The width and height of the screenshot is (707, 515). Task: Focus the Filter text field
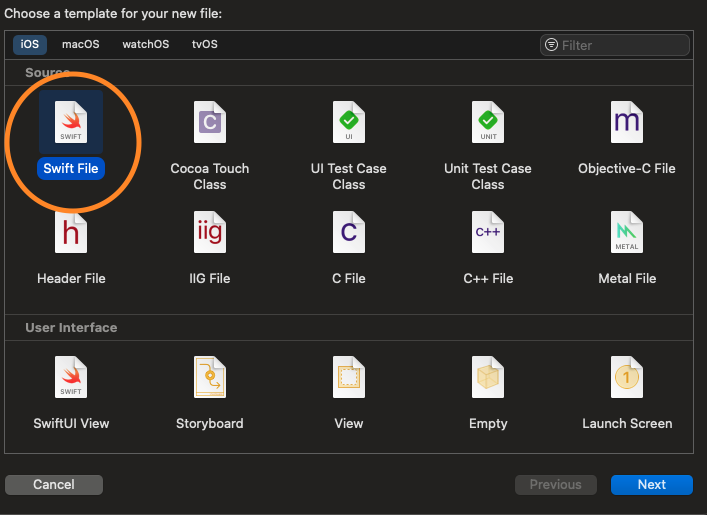click(x=615, y=45)
